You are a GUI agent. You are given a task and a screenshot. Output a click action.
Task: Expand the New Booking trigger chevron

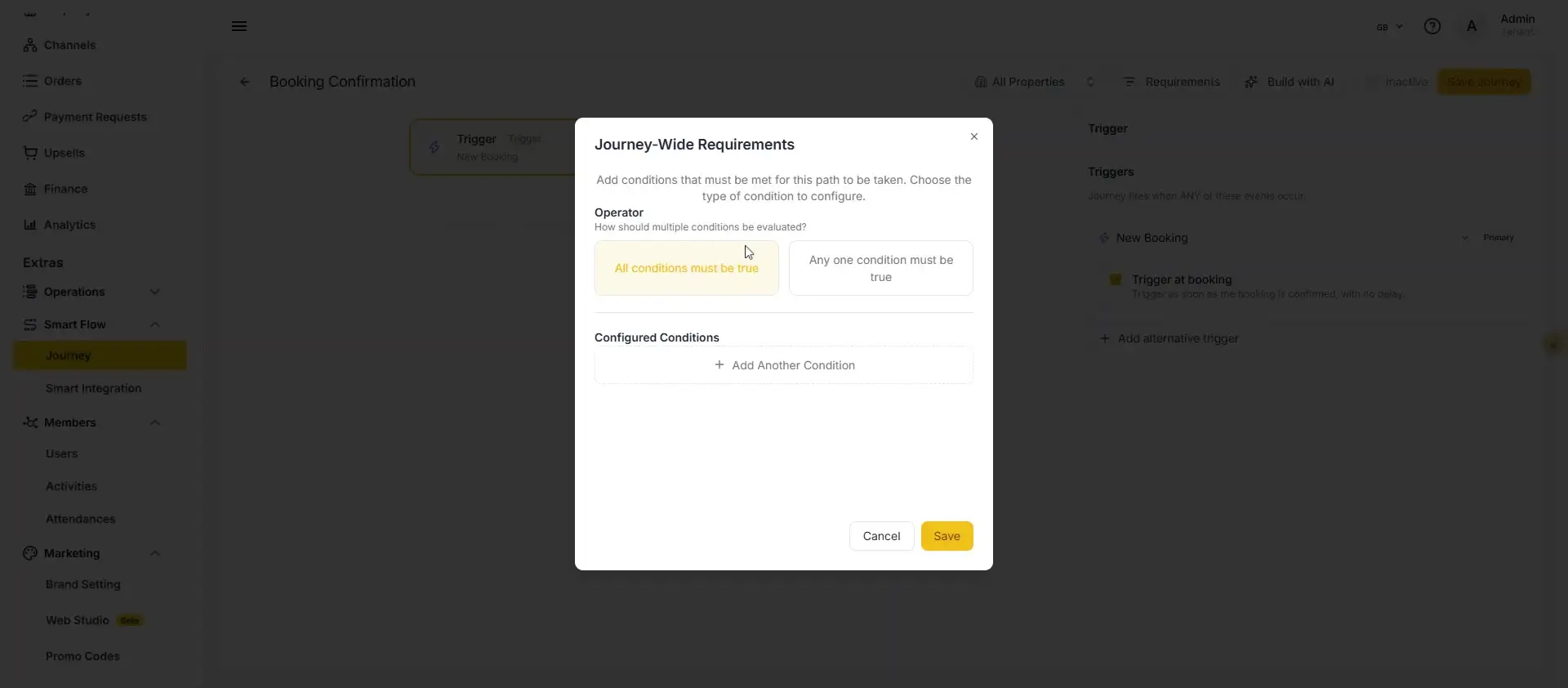tap(1464, 238)
